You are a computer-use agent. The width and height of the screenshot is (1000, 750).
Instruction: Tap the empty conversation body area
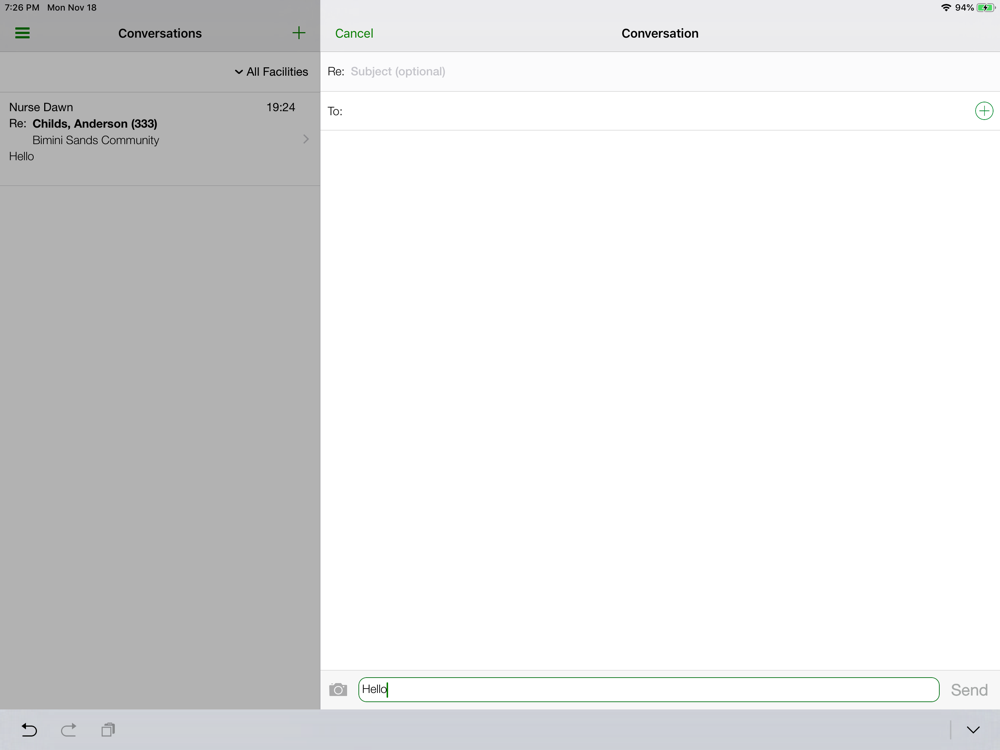[660, 400]
